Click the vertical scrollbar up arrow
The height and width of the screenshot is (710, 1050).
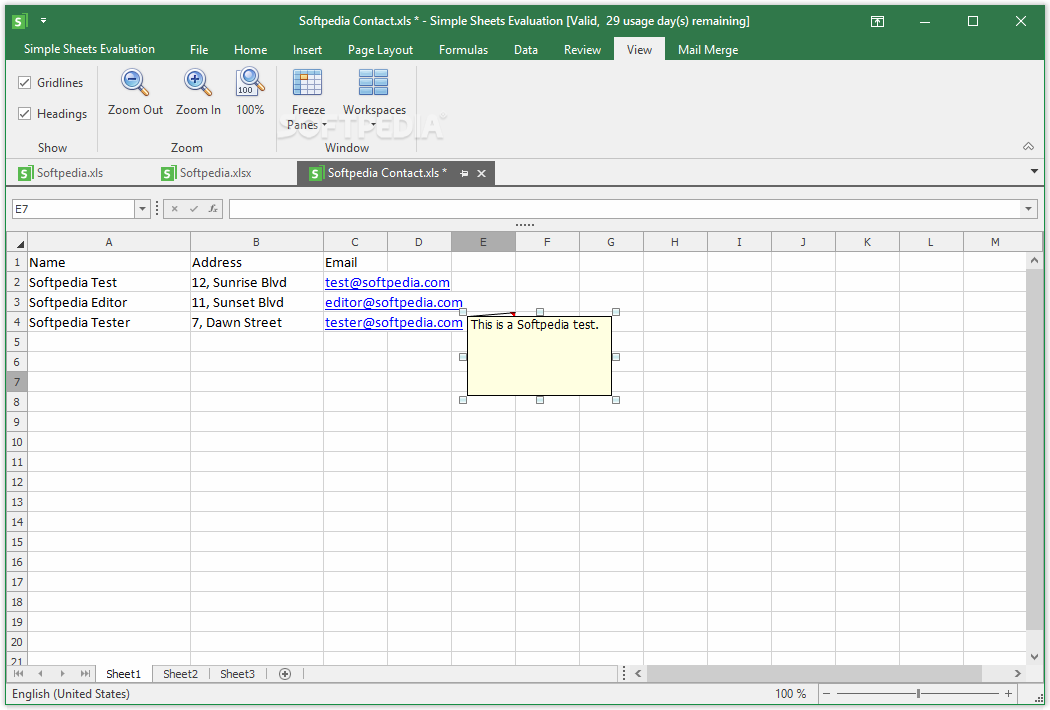(1034, 260)
